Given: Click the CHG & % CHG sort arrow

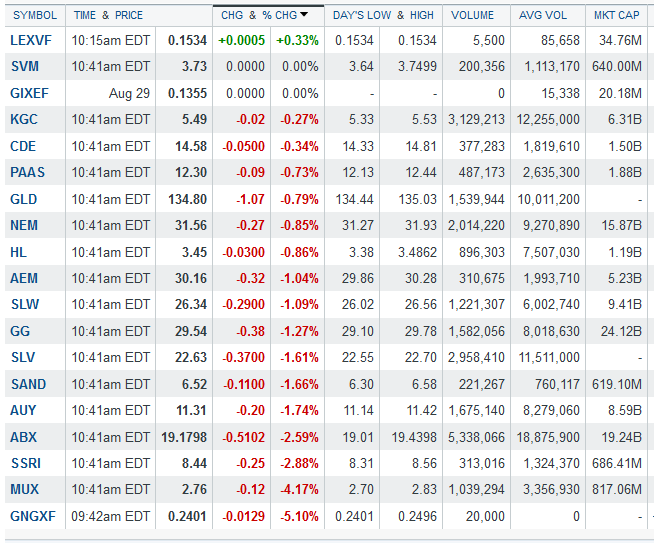Looking at the screenshot, I should [x=304, y=15].
